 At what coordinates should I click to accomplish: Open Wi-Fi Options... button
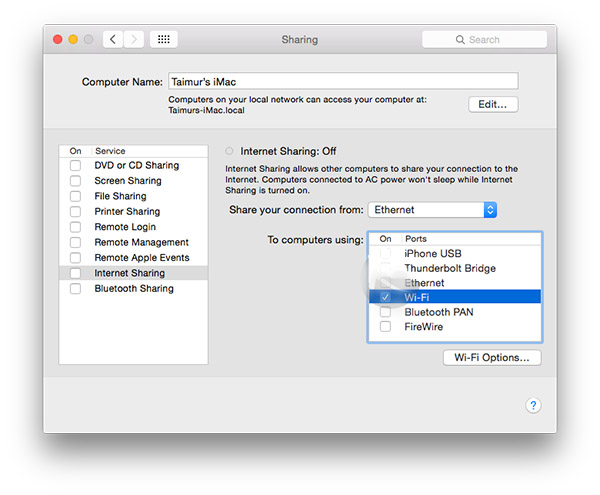[x=492, y=357]
